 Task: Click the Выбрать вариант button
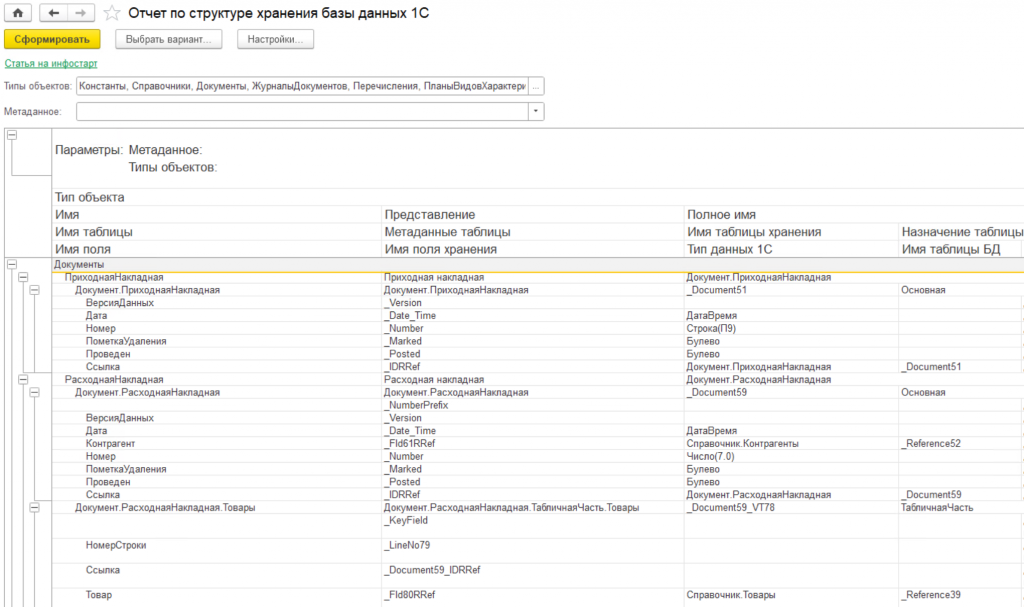pyautogui.click(x=168, y=39)
